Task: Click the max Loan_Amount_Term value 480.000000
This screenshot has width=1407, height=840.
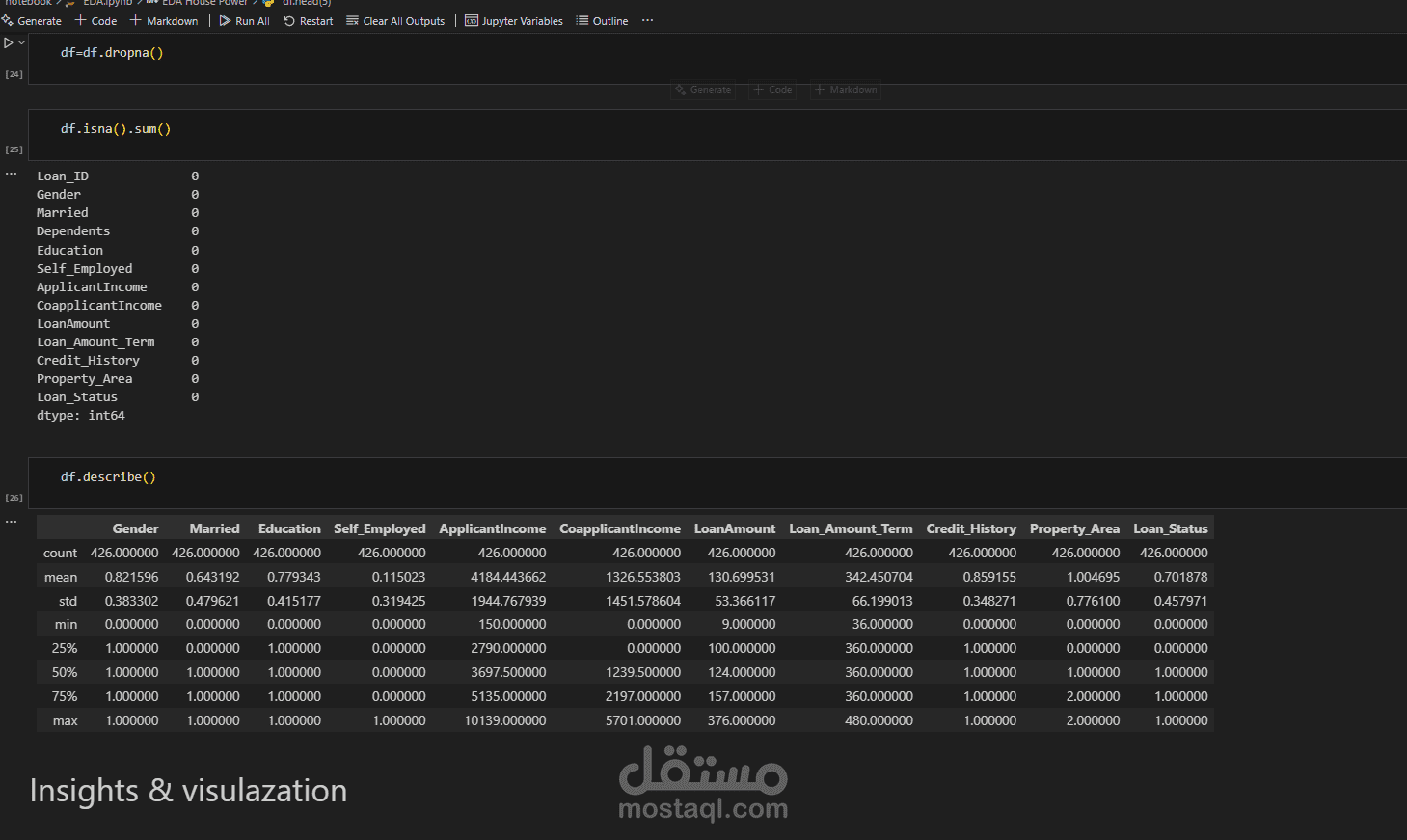Action: (879, 720)
